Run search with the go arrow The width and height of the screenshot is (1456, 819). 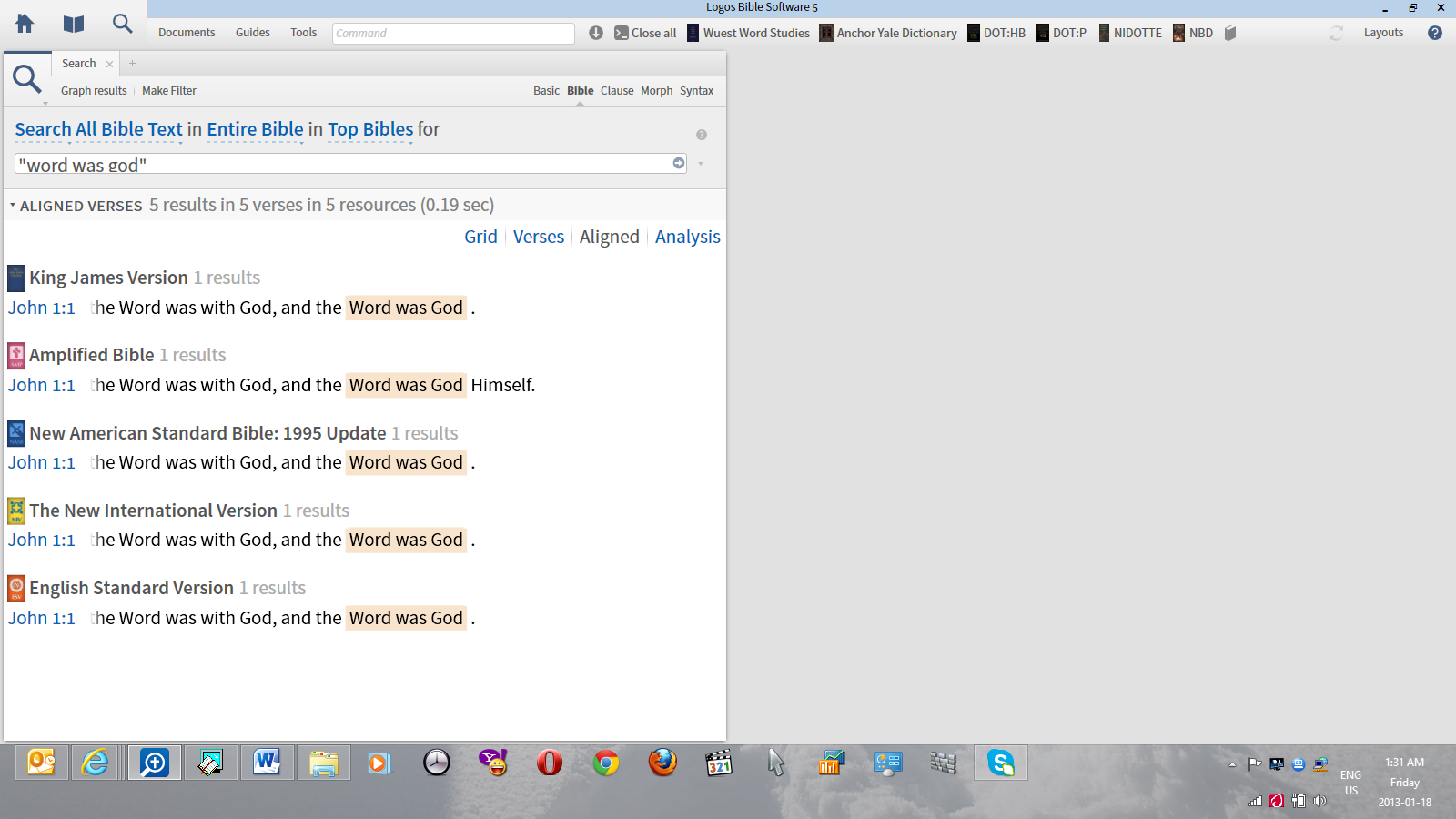(679, 163)
